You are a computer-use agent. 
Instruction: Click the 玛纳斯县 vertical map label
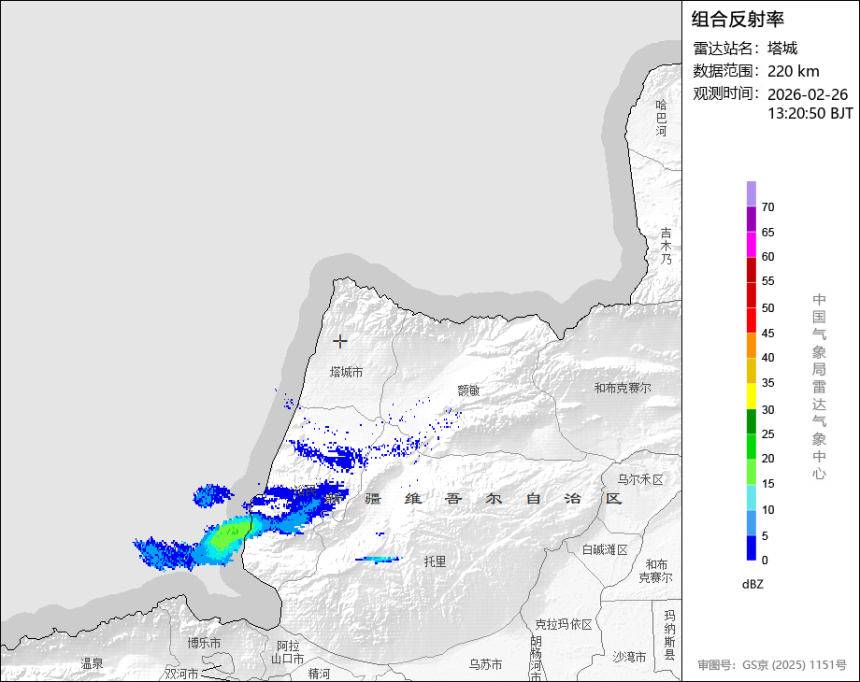click(670, 634)
